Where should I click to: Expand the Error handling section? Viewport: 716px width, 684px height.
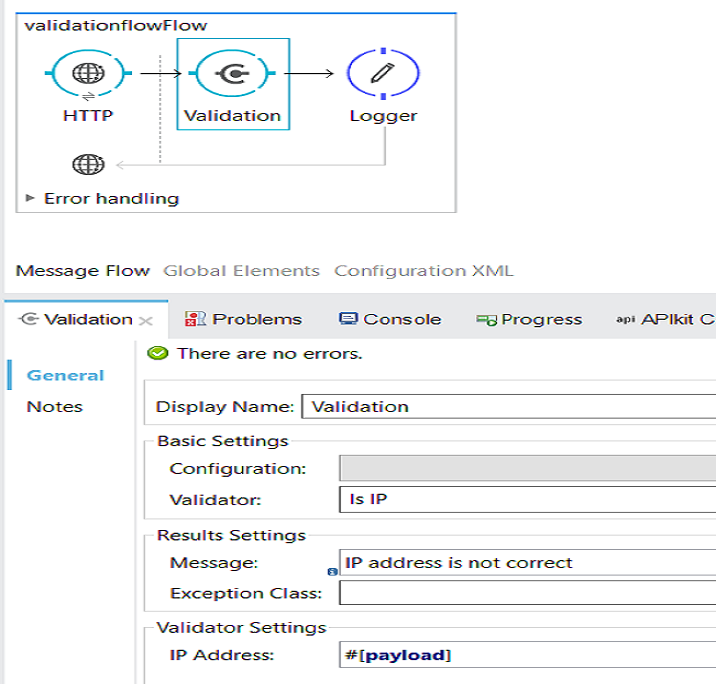click(31, 198)
